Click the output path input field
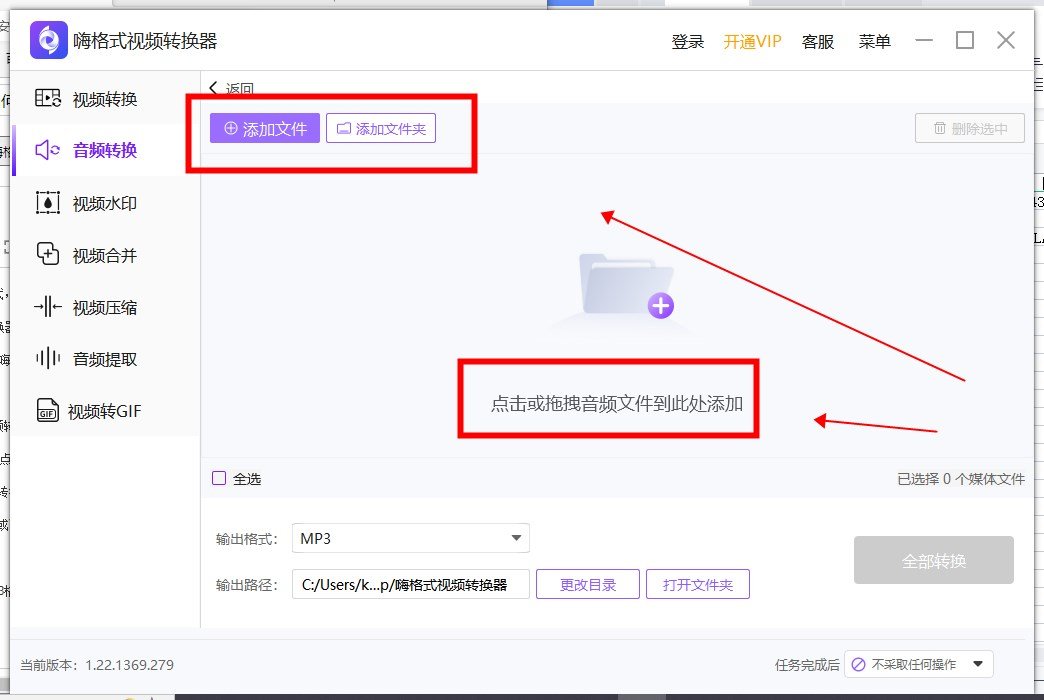 click(x=410, y=584)
